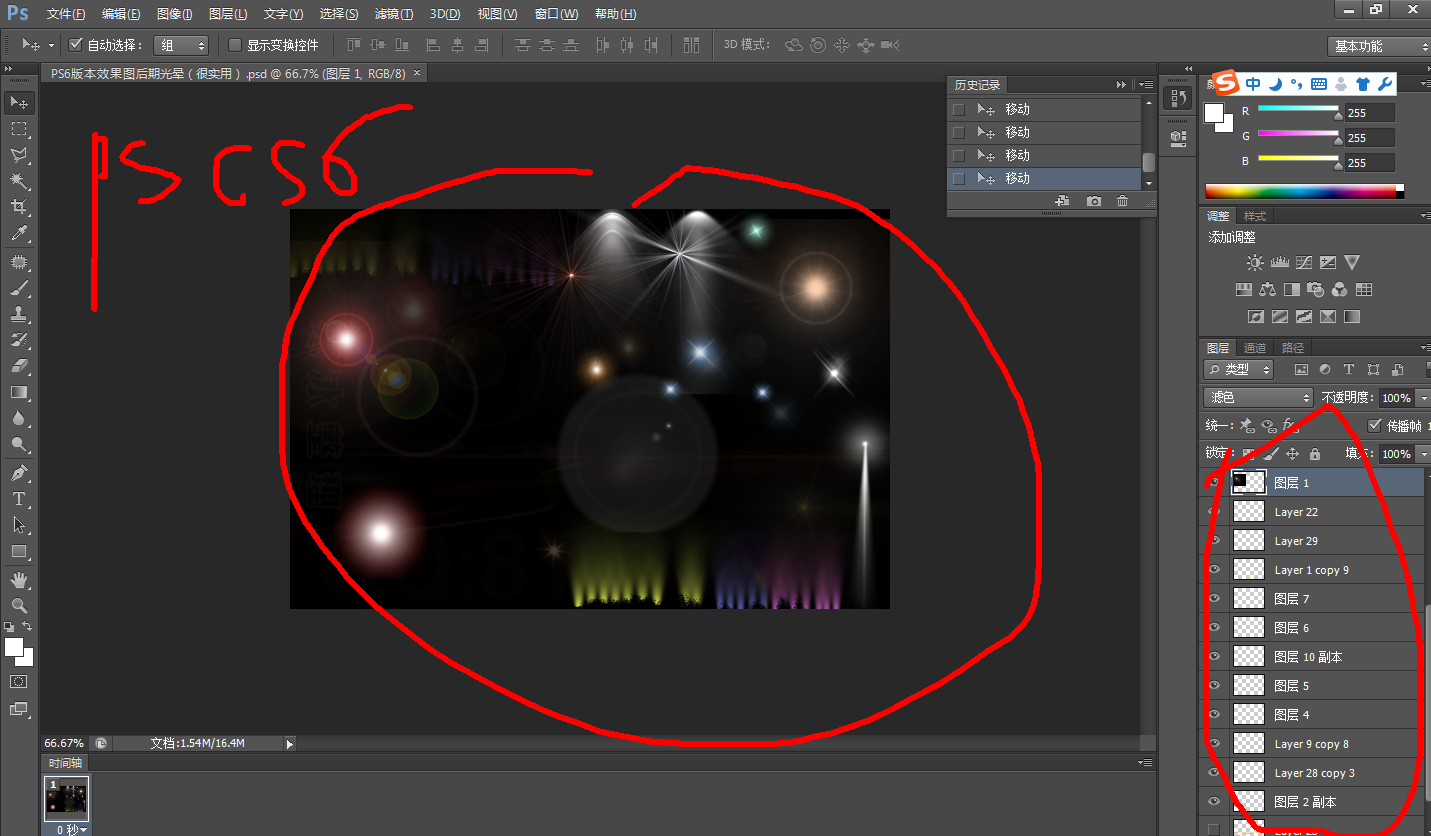Filter layers by type layers
This screenshot has width=1431, height=836.
click(1349, 369)
